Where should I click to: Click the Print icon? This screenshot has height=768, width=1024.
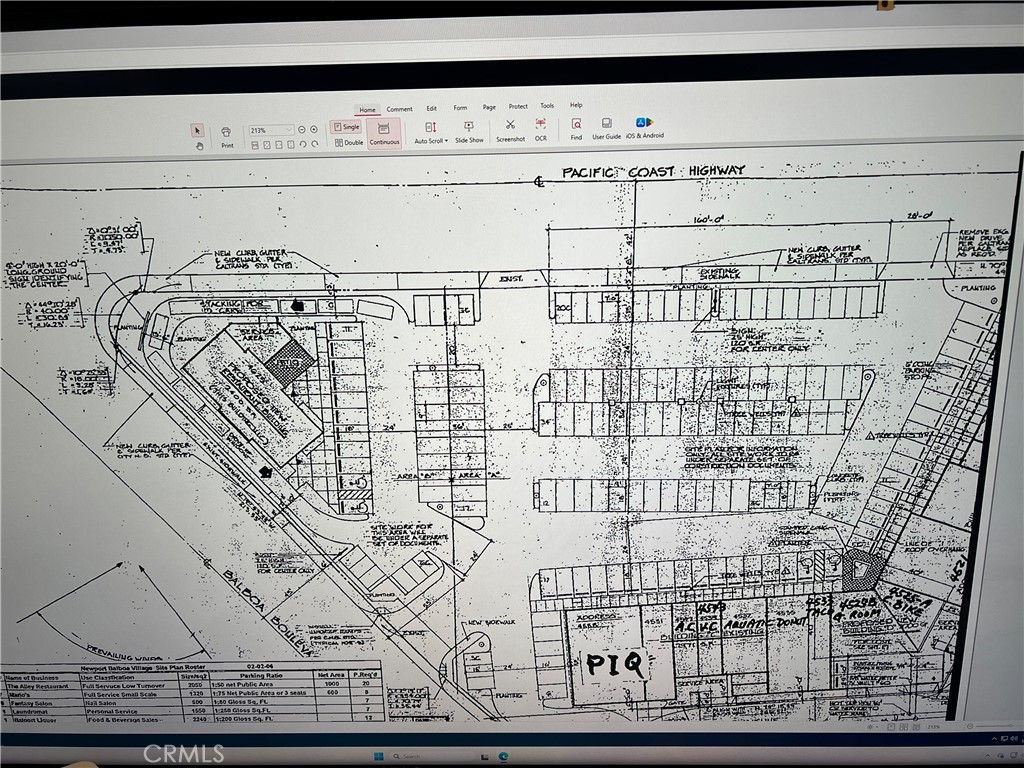click(x=227, y=137)
